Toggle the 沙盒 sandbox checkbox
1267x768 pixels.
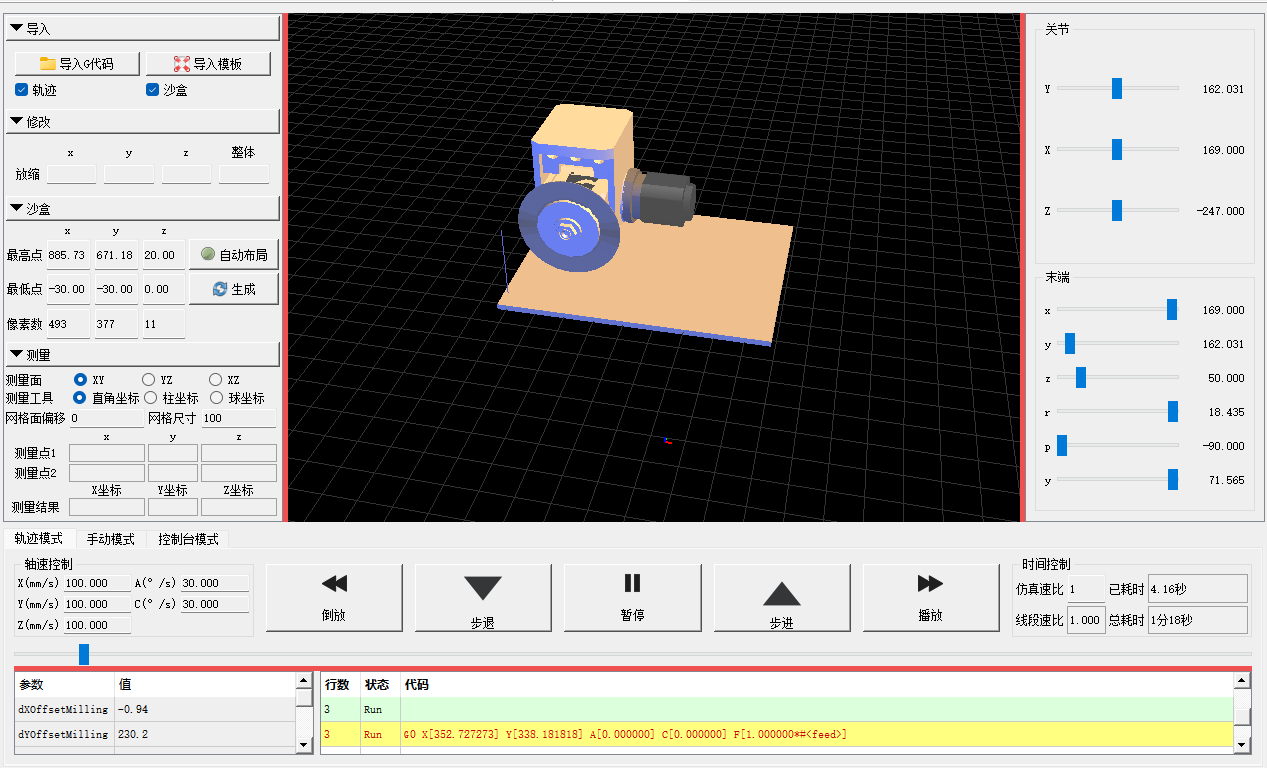click(153, 90)
